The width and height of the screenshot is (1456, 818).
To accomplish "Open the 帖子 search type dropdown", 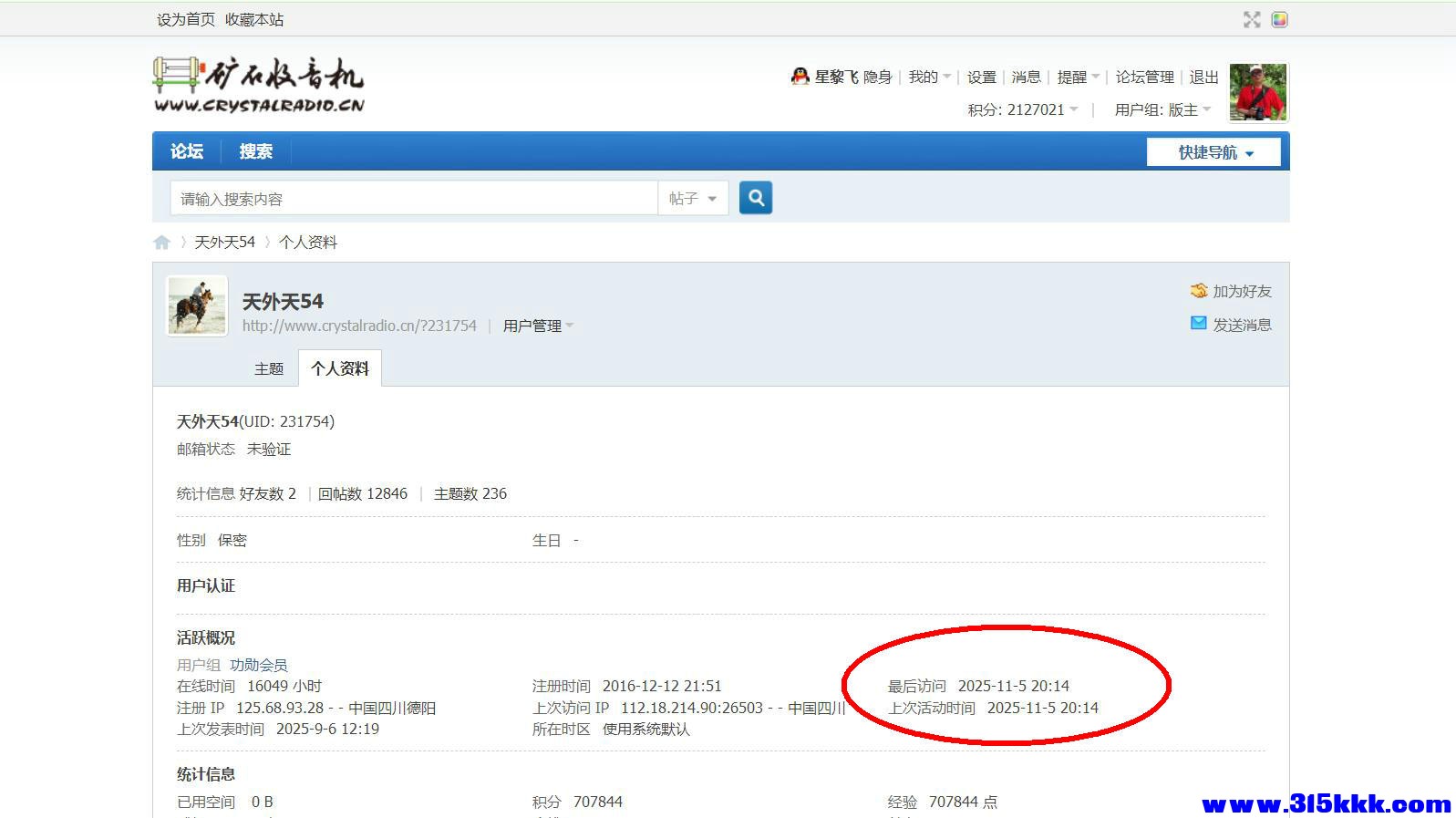I will click(693, 198).
